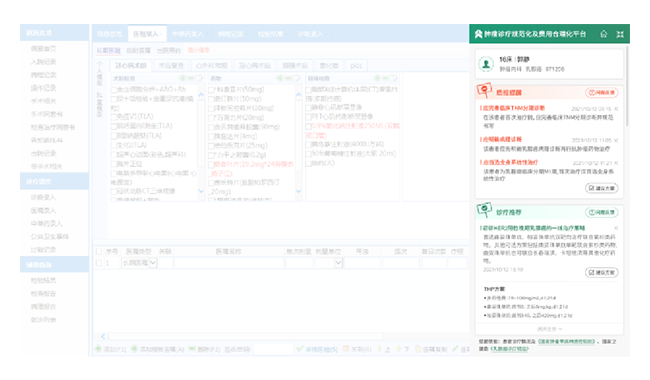The image size is (650, 380).
Task: Check the red 0.9%氯化钠注射液250ml checkbox
Action: [308, 126]
